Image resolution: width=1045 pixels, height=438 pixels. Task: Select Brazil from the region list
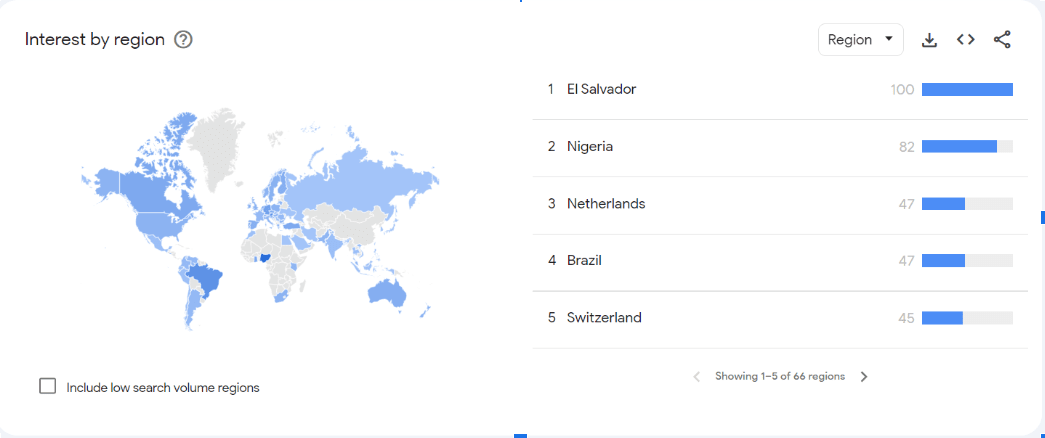tap(584, 260)
